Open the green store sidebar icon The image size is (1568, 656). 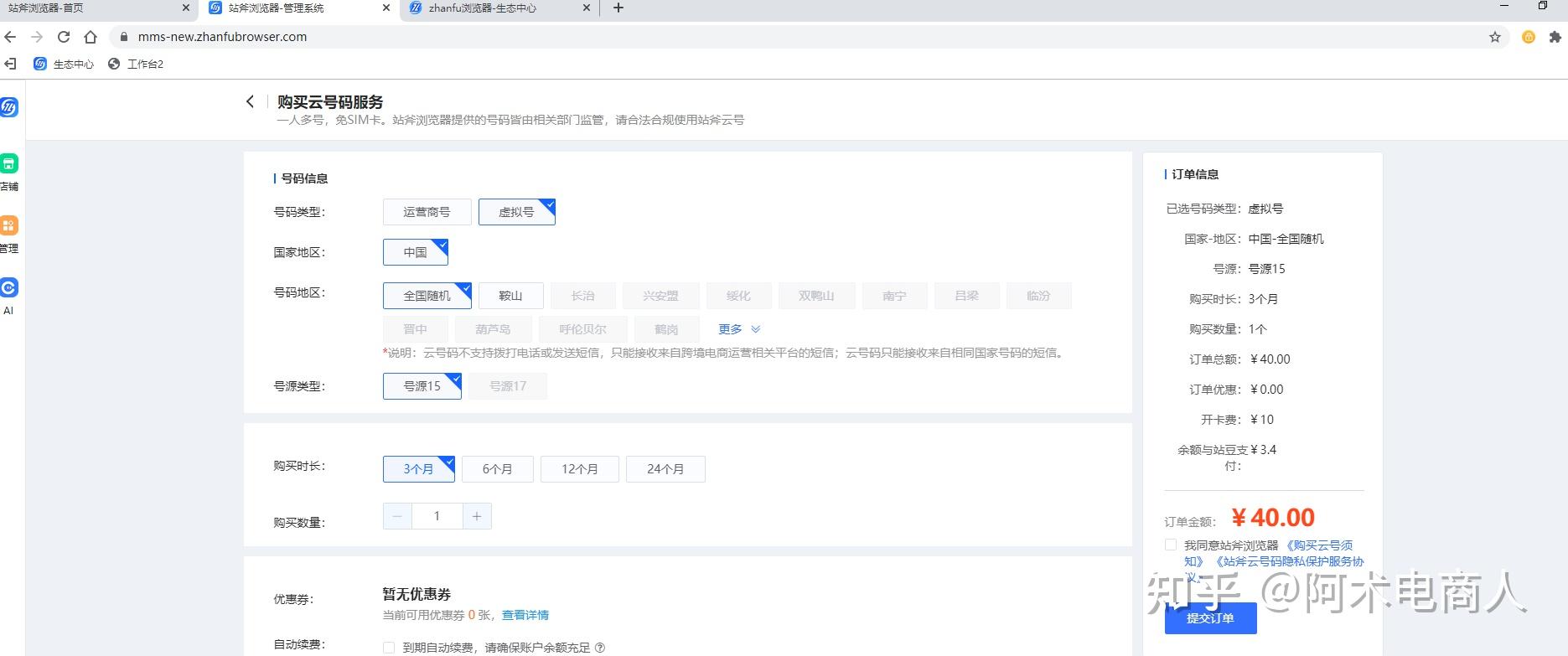(x=8, y=164)
